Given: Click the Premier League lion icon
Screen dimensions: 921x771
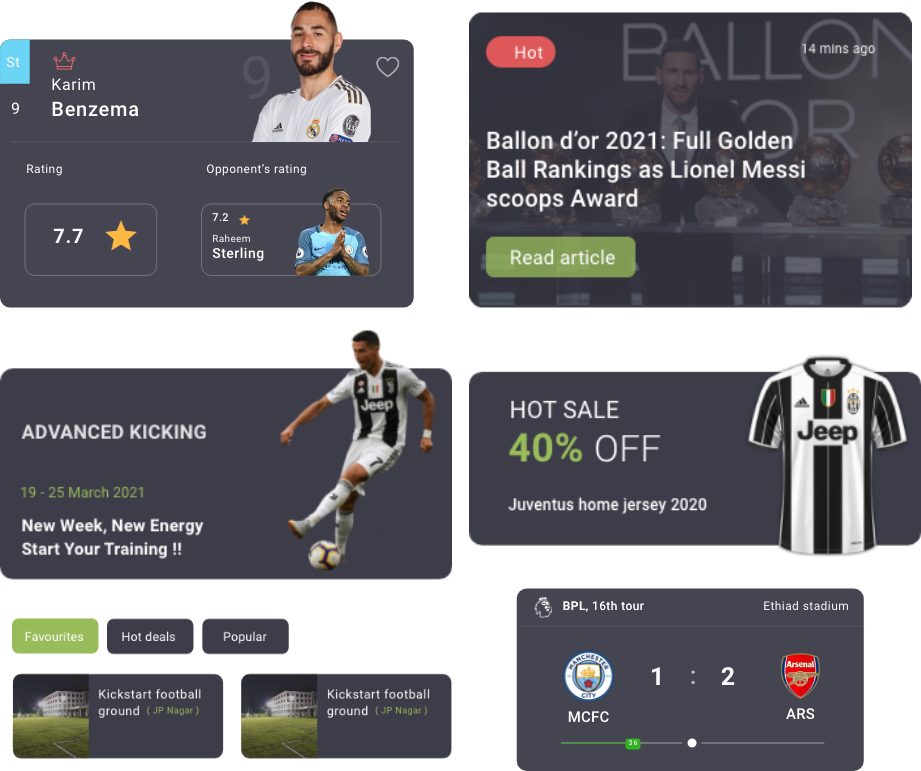Looking at the screenshot, I should tap(543, 607).
